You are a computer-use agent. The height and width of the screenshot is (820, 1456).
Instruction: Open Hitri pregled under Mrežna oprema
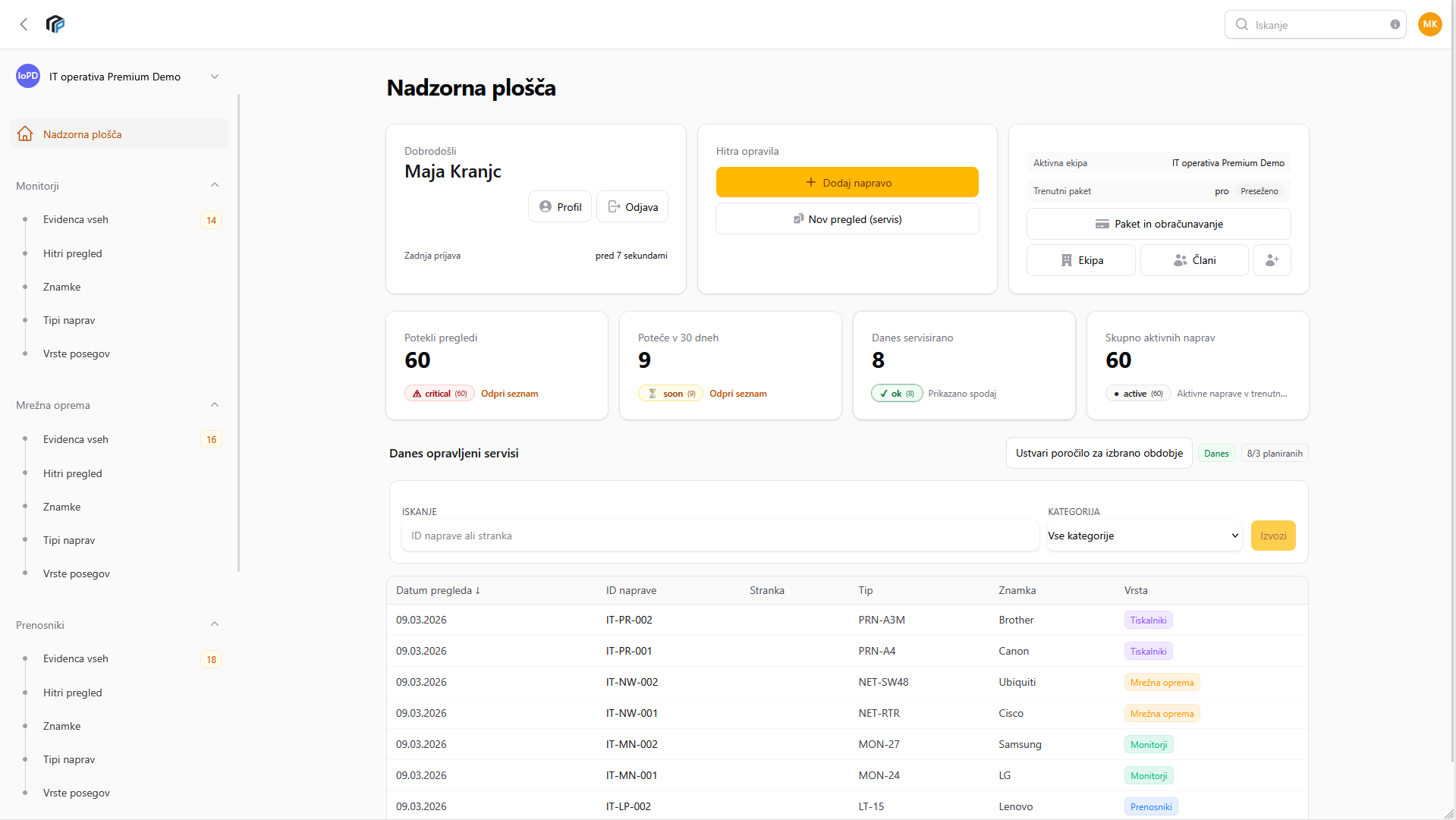pos(73,473)
